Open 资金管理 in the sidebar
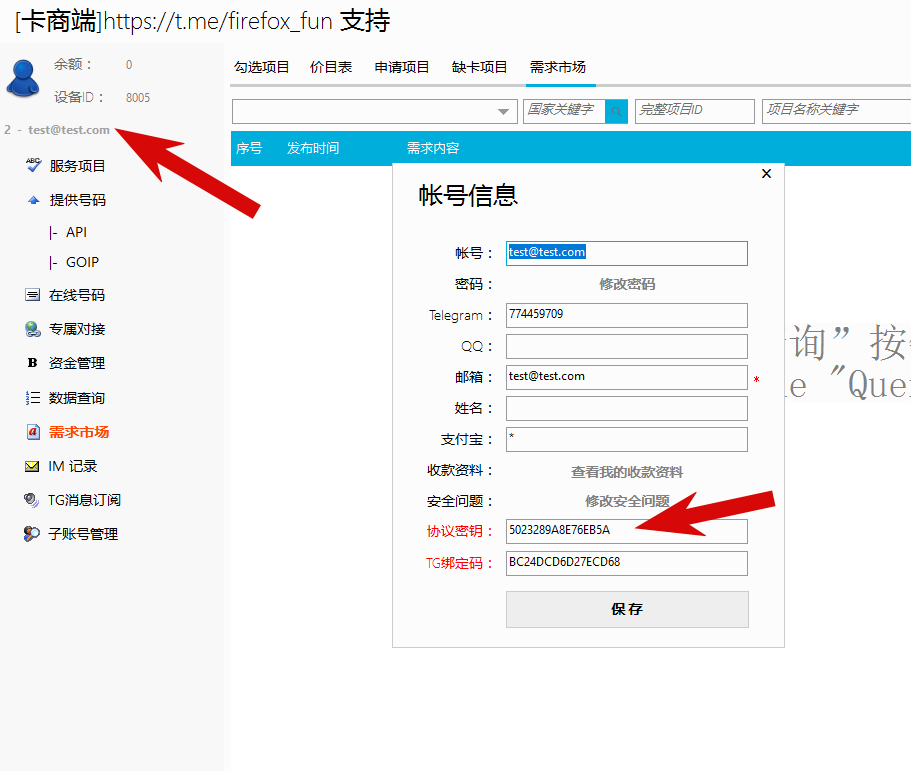 [x=77, y=364]
